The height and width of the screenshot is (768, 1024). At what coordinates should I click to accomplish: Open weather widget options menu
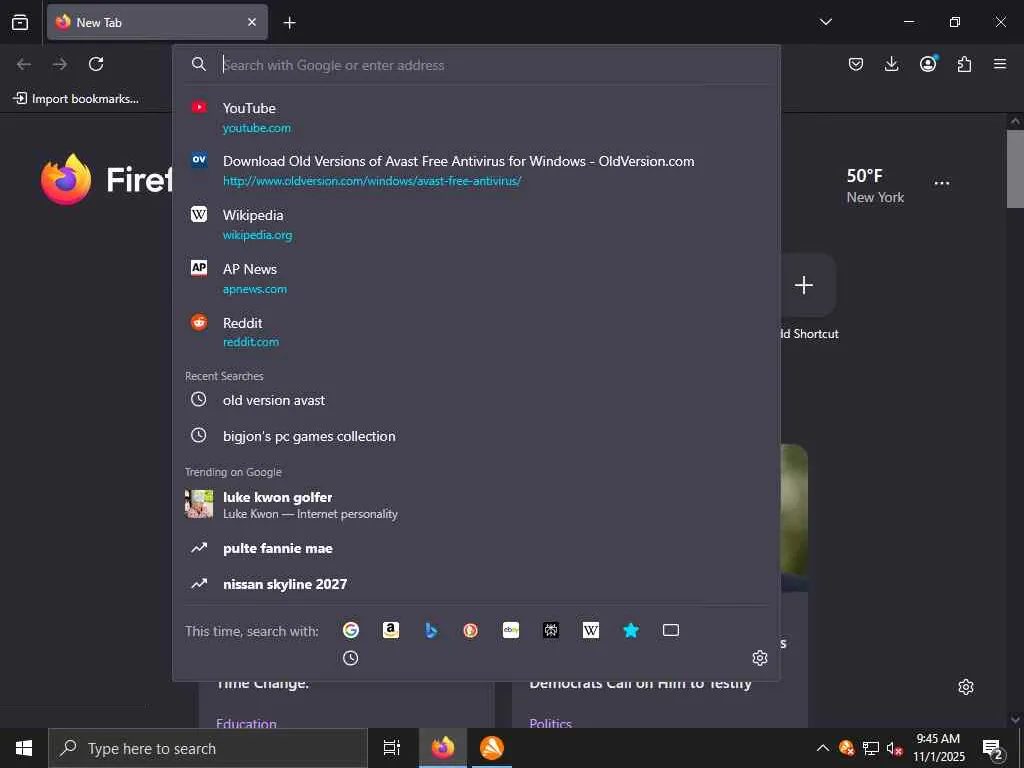click(942, 184)
